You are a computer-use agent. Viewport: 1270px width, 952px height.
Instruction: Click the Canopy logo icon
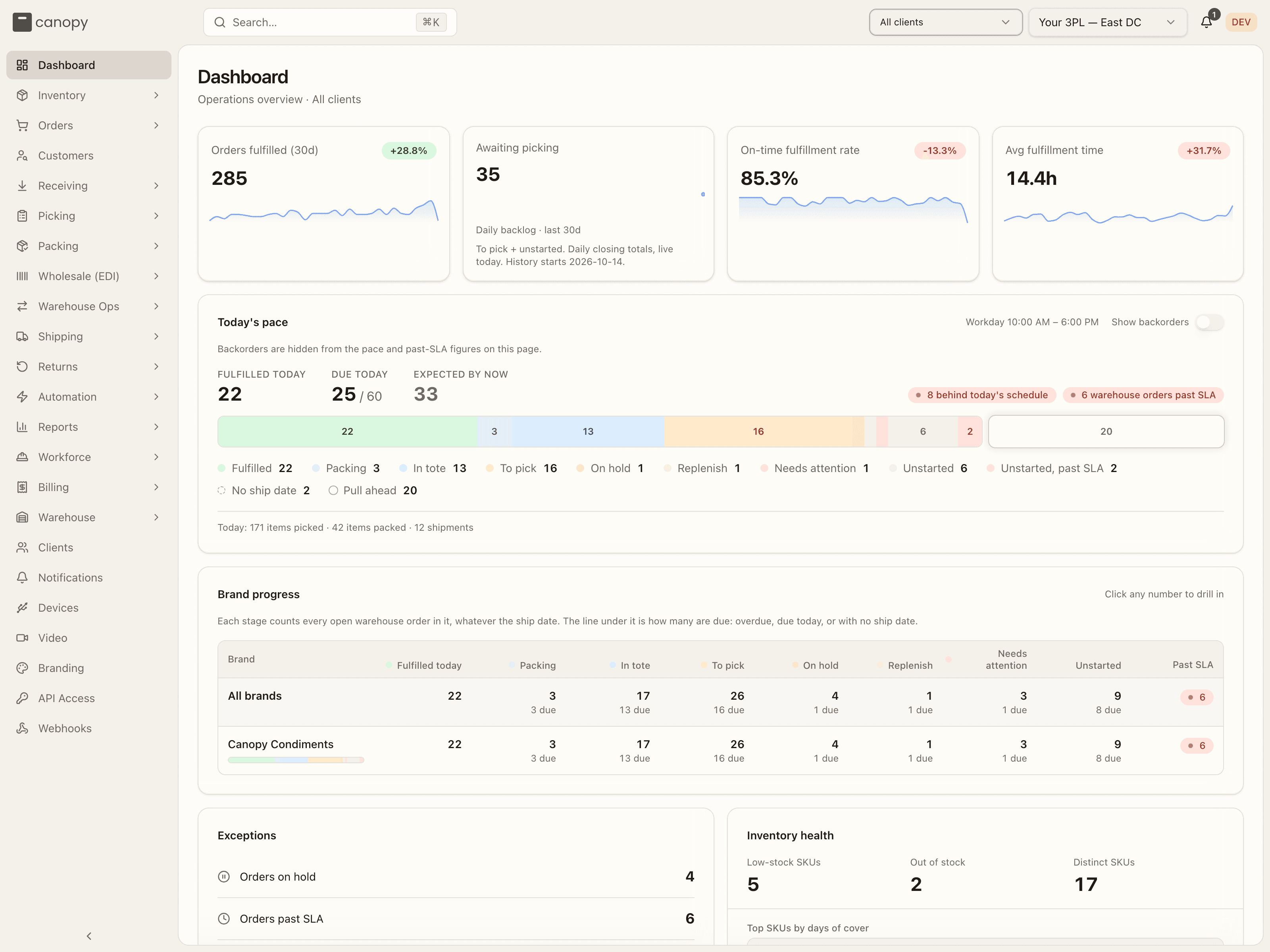[22, 22]
